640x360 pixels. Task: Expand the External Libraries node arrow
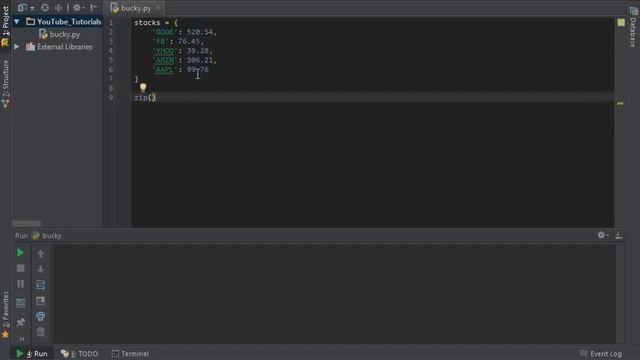[17, 47]
